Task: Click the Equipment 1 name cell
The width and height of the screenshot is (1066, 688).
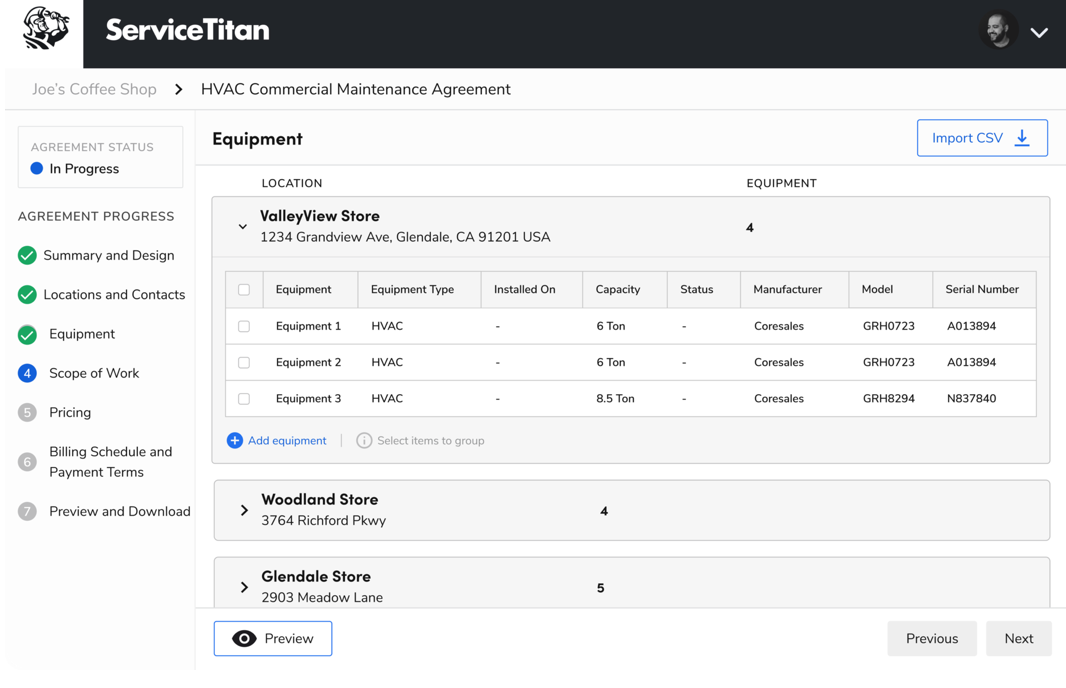Action: click(x=308, y=326)
